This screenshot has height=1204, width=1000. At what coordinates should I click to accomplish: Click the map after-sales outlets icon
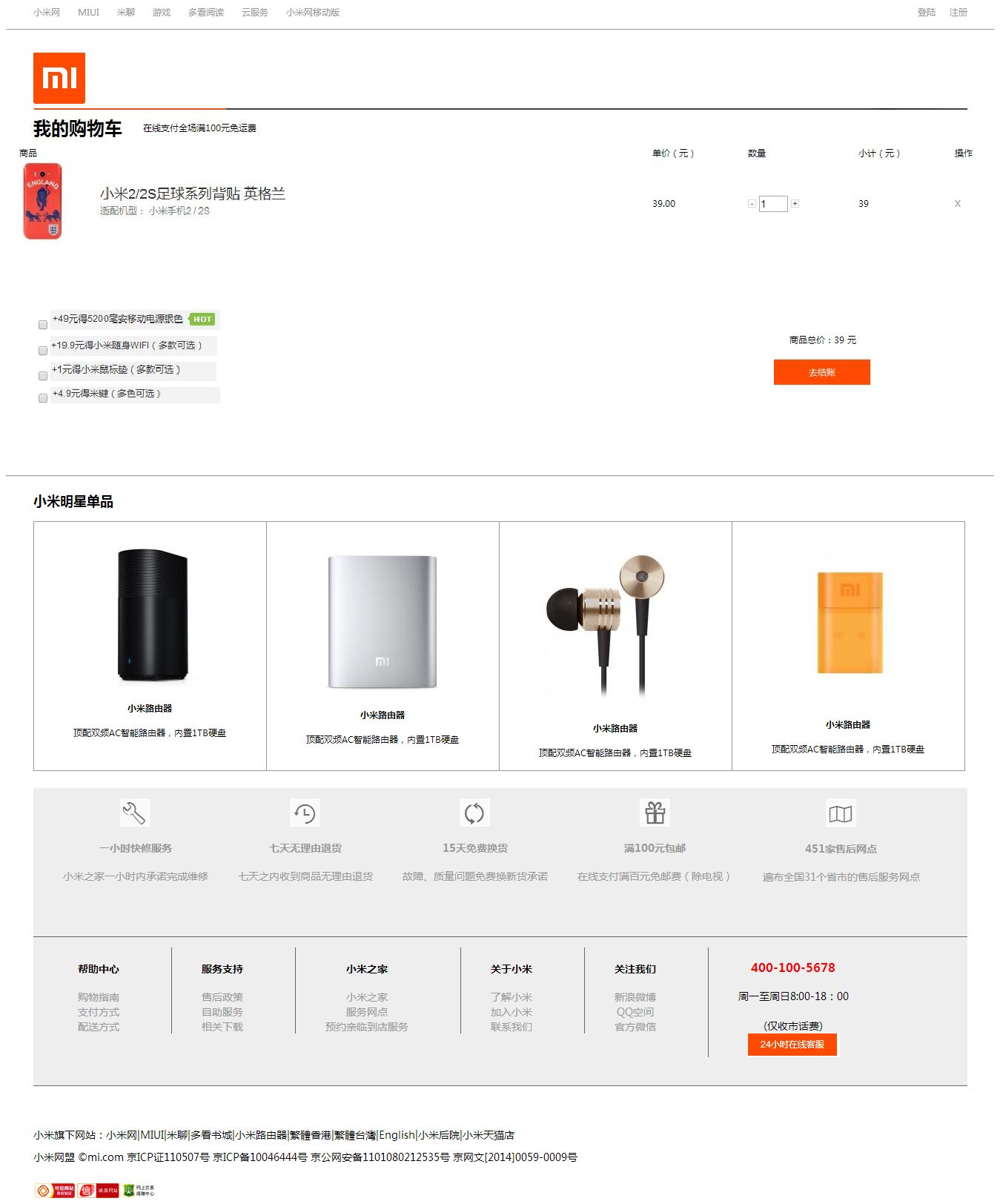(840, 813)
